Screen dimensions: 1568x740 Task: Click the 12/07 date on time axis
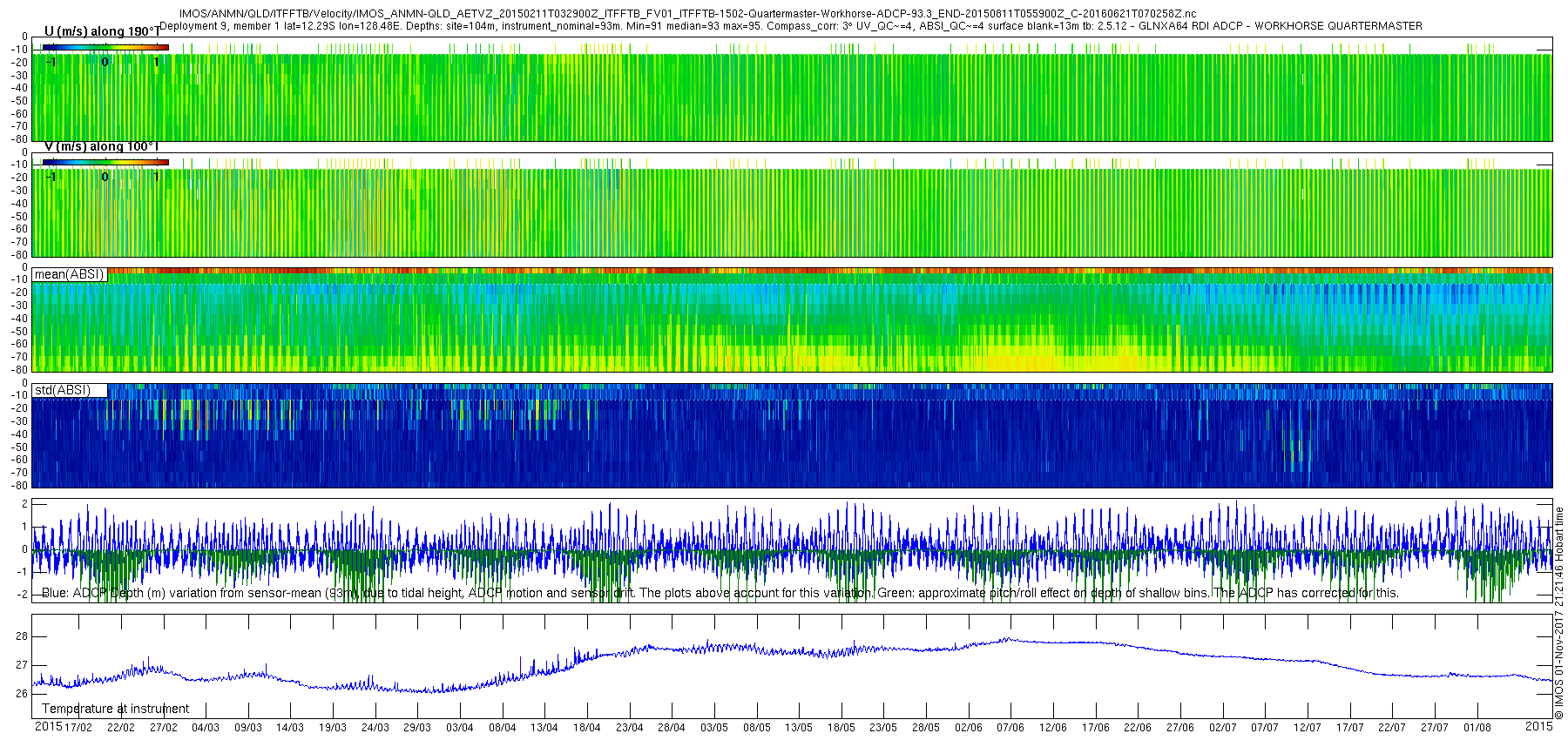point(1307,728)
